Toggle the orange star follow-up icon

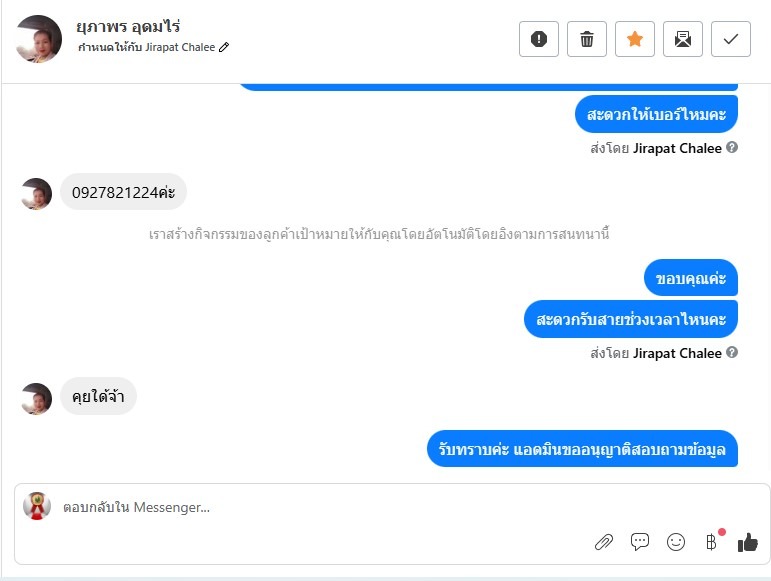(x=635, y=39)
